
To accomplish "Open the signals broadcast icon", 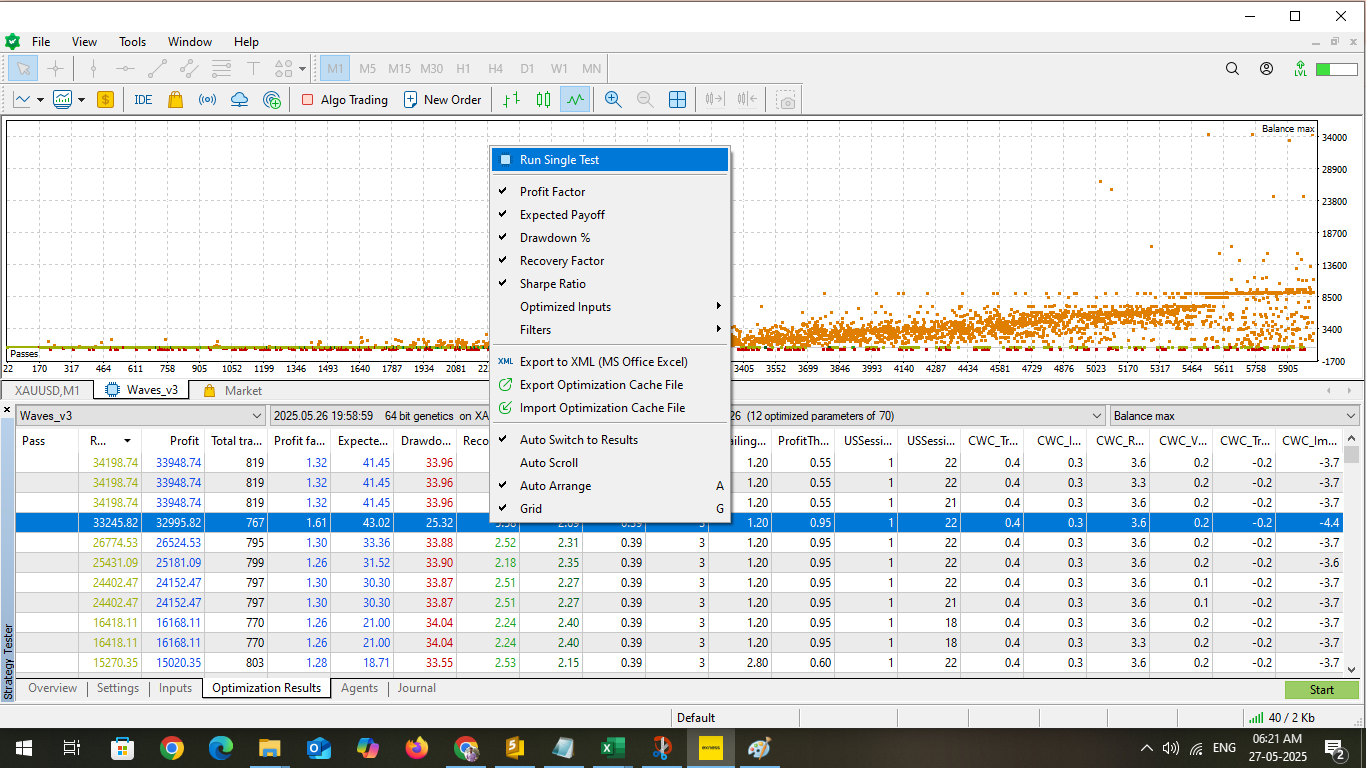I will (207, 99).
